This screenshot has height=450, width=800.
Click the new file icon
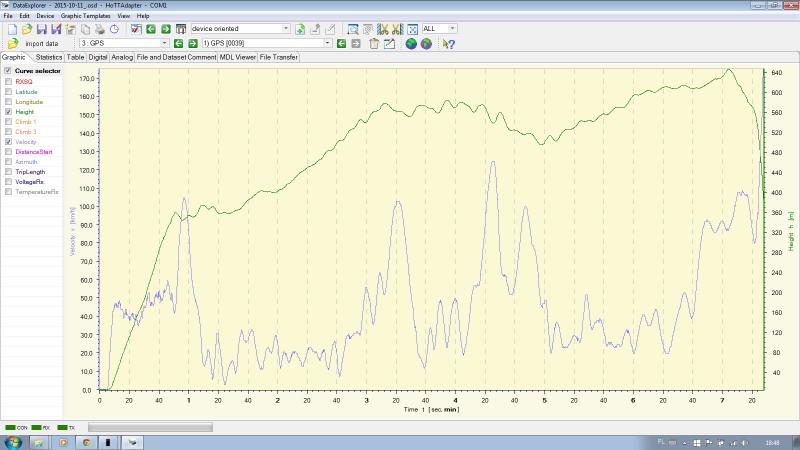(x=12, y=29)
